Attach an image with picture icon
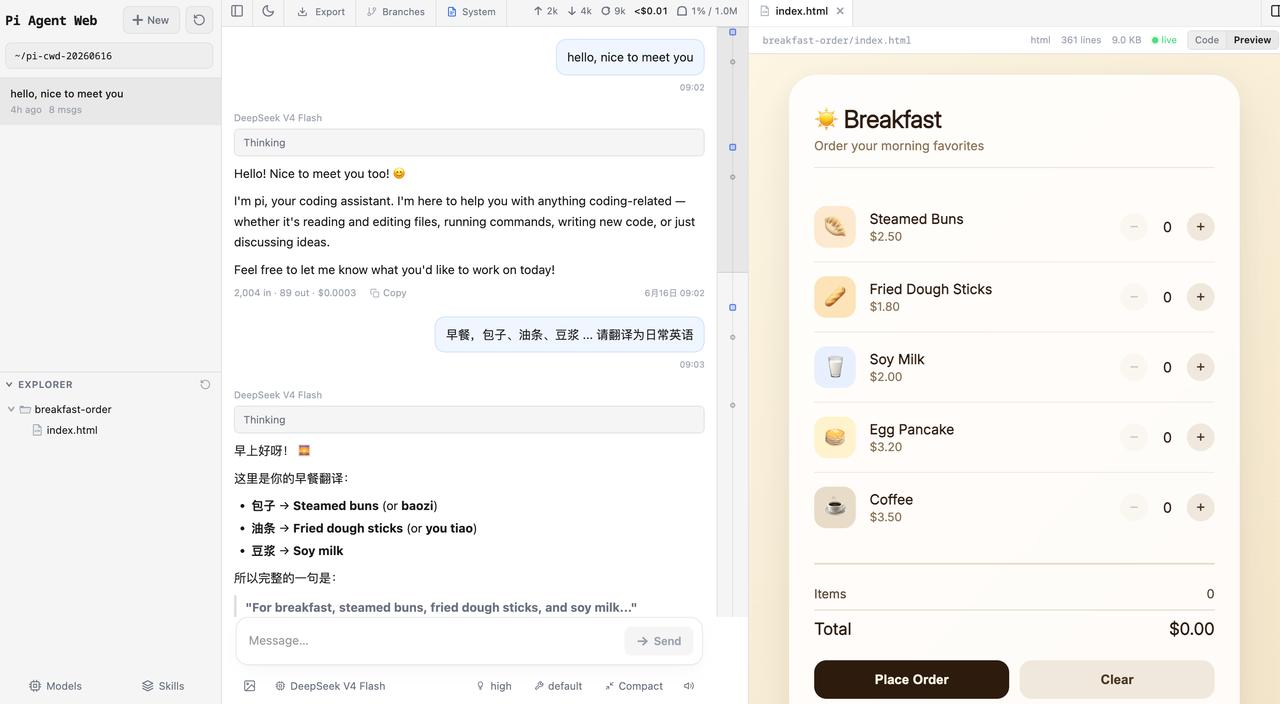1280x704 pixels. pos(249,686)
